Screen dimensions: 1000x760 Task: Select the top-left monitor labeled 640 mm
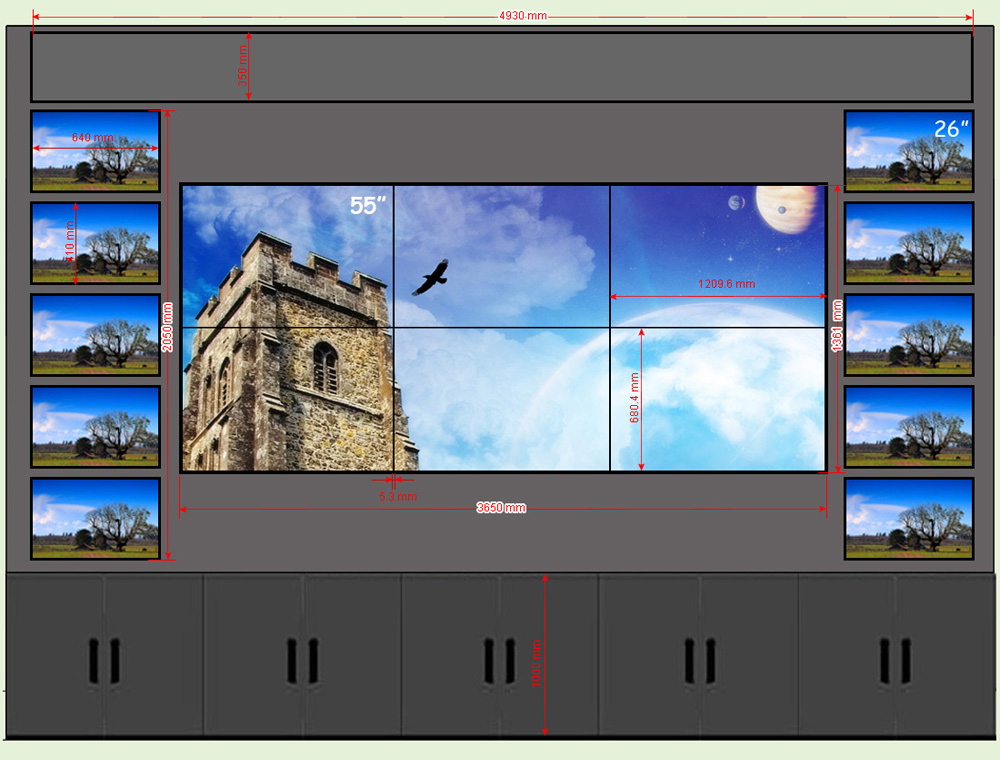95,151
